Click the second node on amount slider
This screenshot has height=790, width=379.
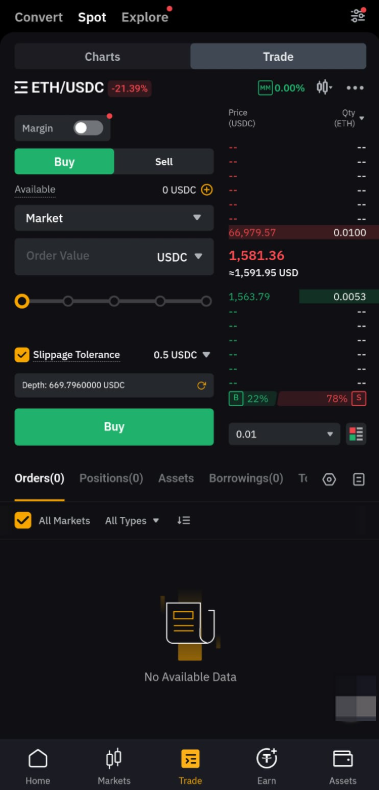coord(68,301)
